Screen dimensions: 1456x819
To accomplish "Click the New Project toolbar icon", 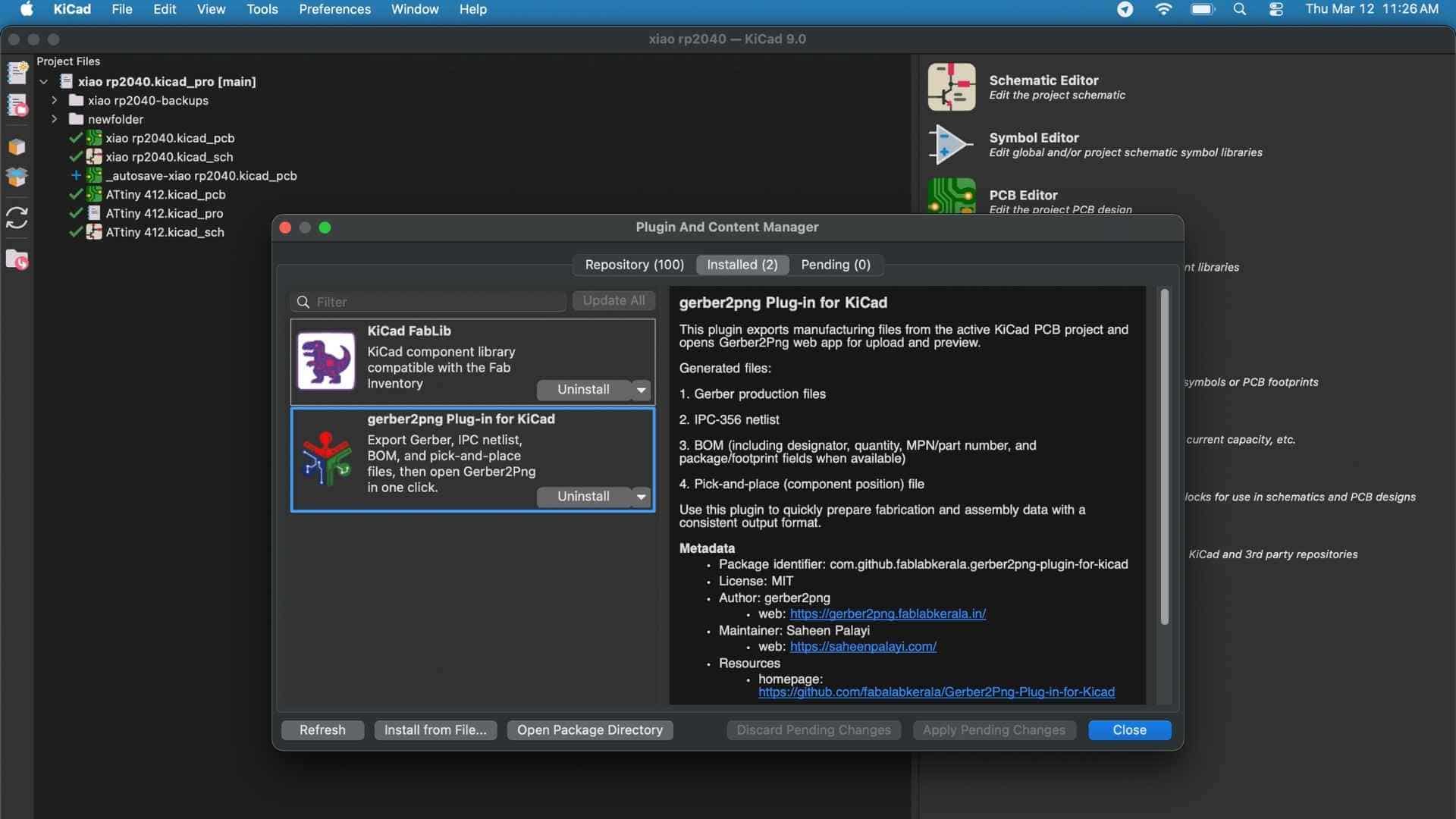I will click(17, 72).
